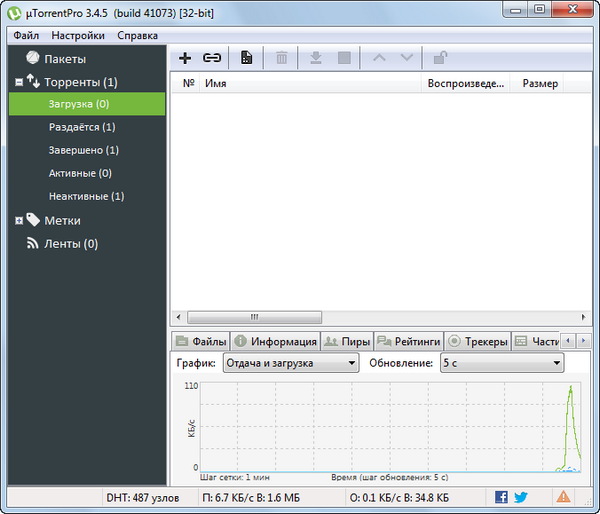Click the Add Torrent from URL link icon
The image size is (600, 514).
pyautogui.click(x=212, y=58)
